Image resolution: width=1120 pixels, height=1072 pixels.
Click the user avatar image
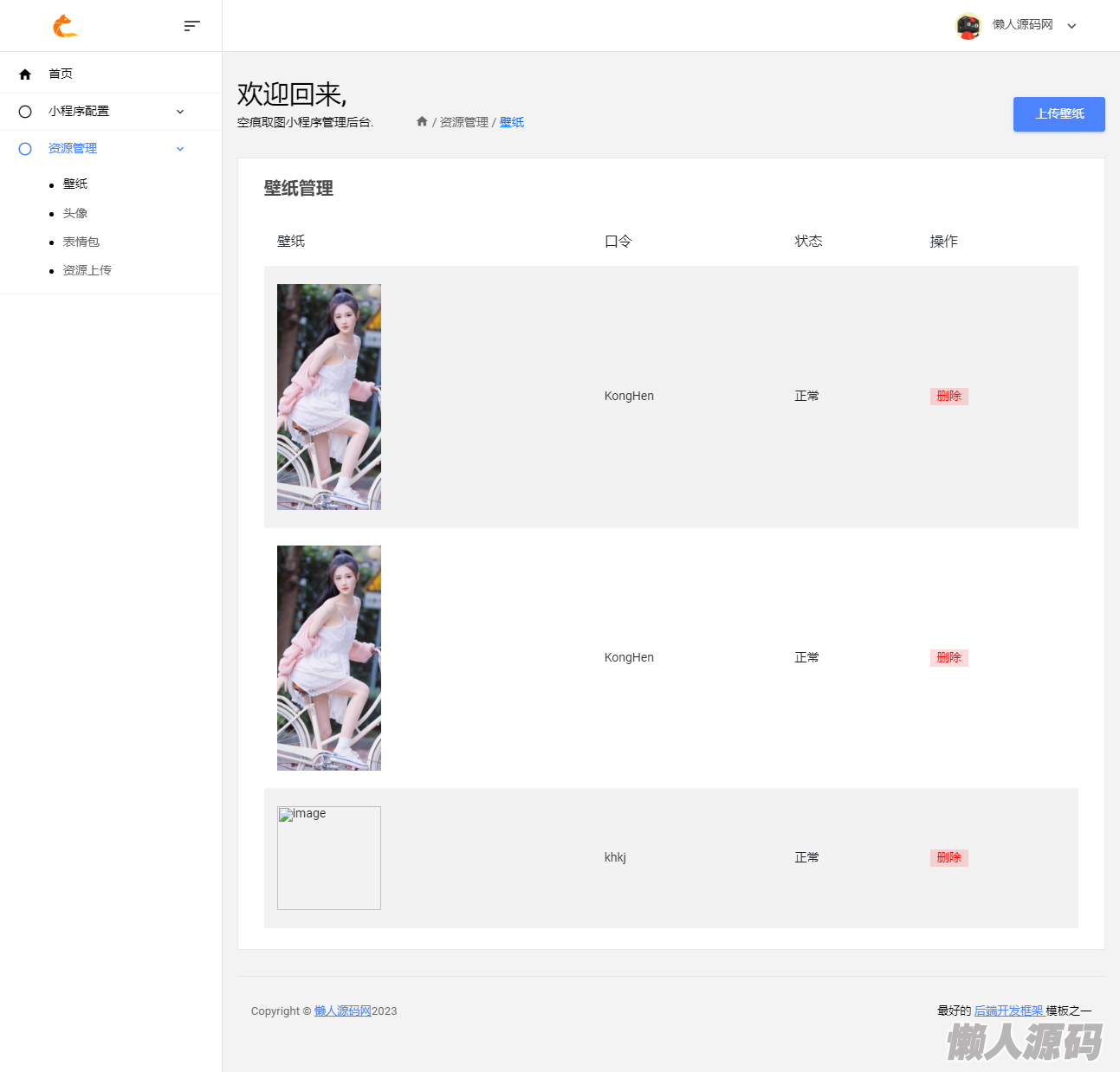click(x=968, y=26)
